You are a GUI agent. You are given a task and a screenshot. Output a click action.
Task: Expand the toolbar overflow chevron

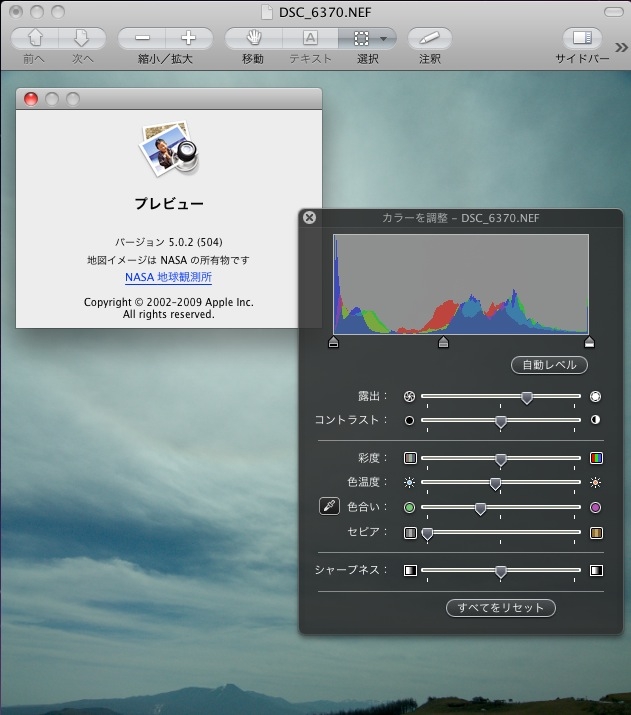pos(621,47)
